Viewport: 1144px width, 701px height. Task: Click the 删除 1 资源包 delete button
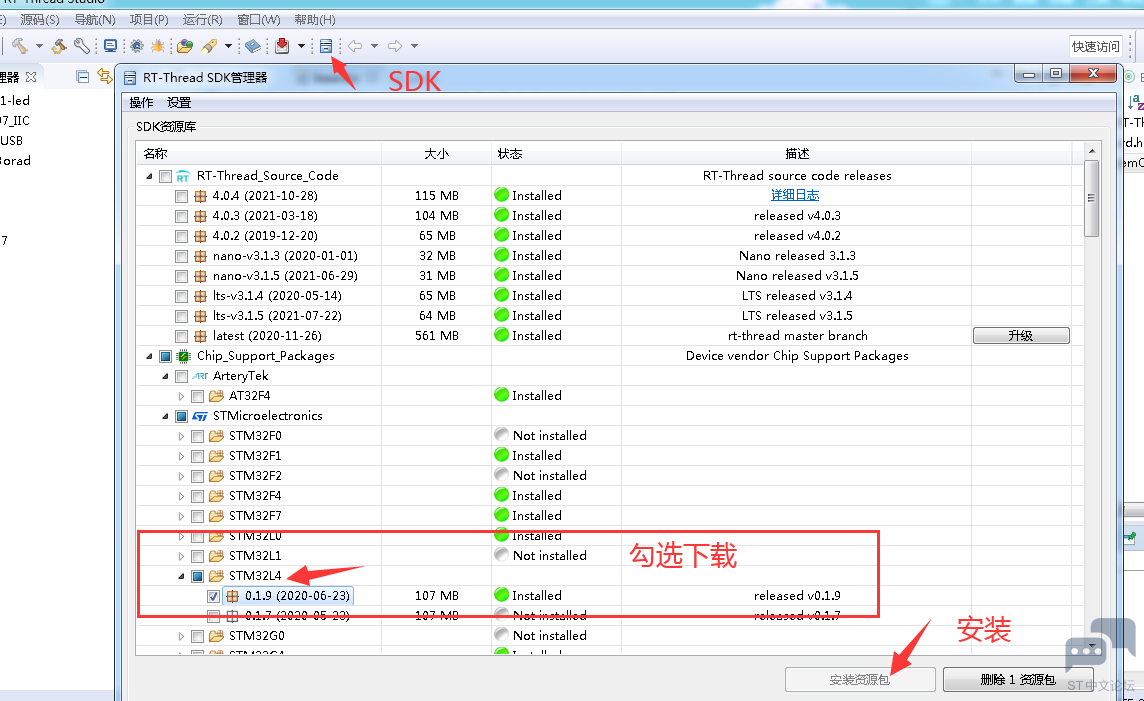tap(1018, 680)
